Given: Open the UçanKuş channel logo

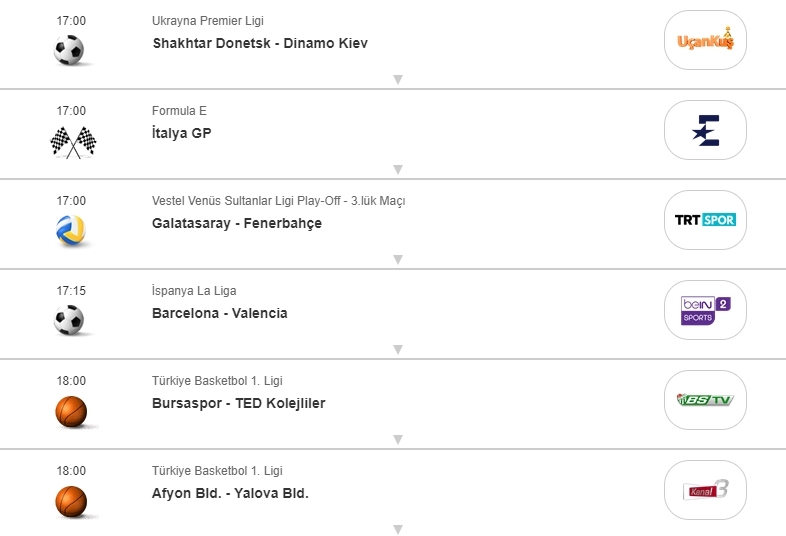Looking at the screenshot, I should click(705, 40).
